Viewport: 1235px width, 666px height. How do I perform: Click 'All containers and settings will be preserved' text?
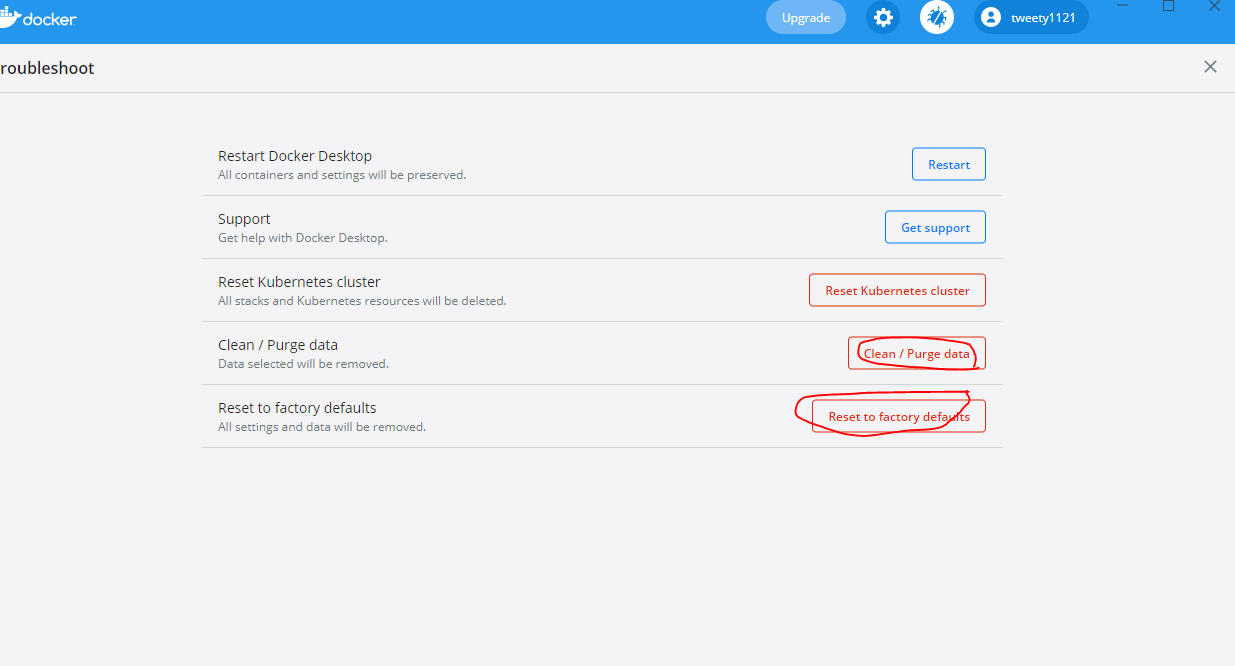(x=342, y=175)
